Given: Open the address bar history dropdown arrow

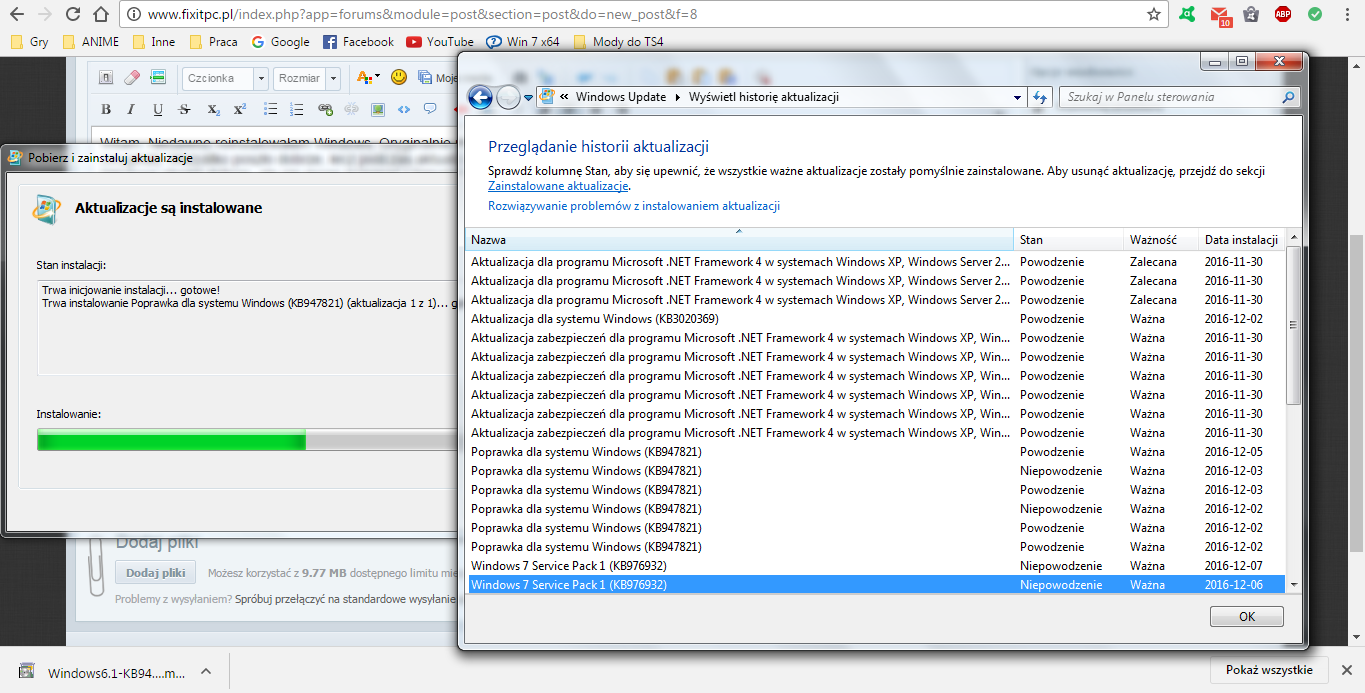Looking at the screenshot, I should click(x=1018, y=97).
